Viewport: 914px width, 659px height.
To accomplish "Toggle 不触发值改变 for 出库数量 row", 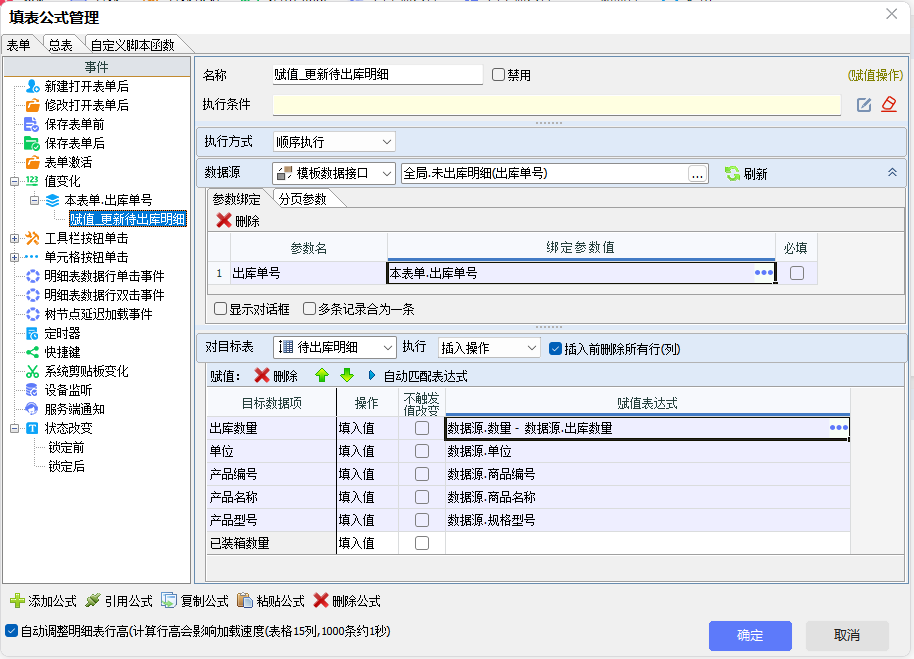I will click(x=422, y=428).
